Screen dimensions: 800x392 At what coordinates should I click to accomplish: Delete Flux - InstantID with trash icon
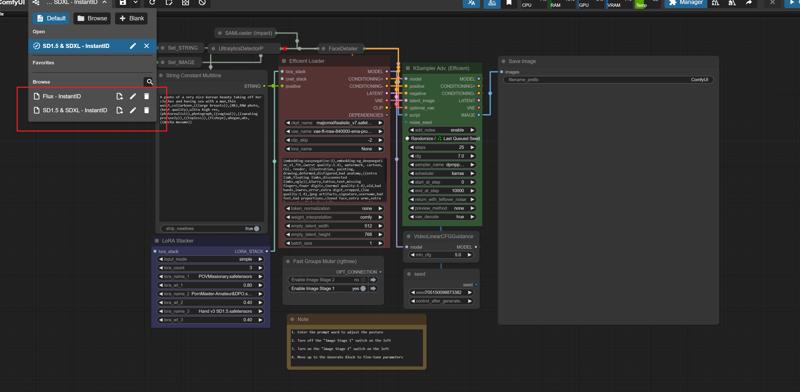pyautogui.click(x=146, y=96)
